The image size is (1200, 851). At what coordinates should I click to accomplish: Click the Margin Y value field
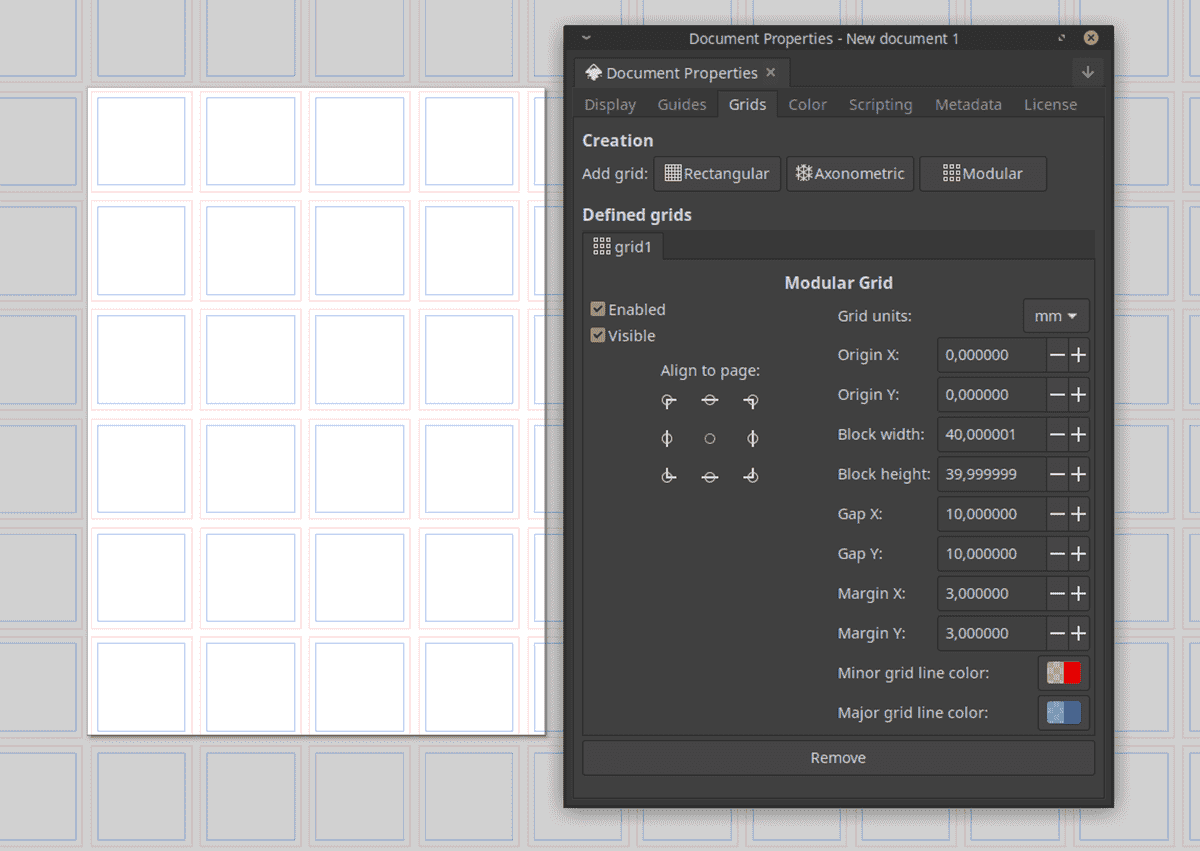pos(992,633)
